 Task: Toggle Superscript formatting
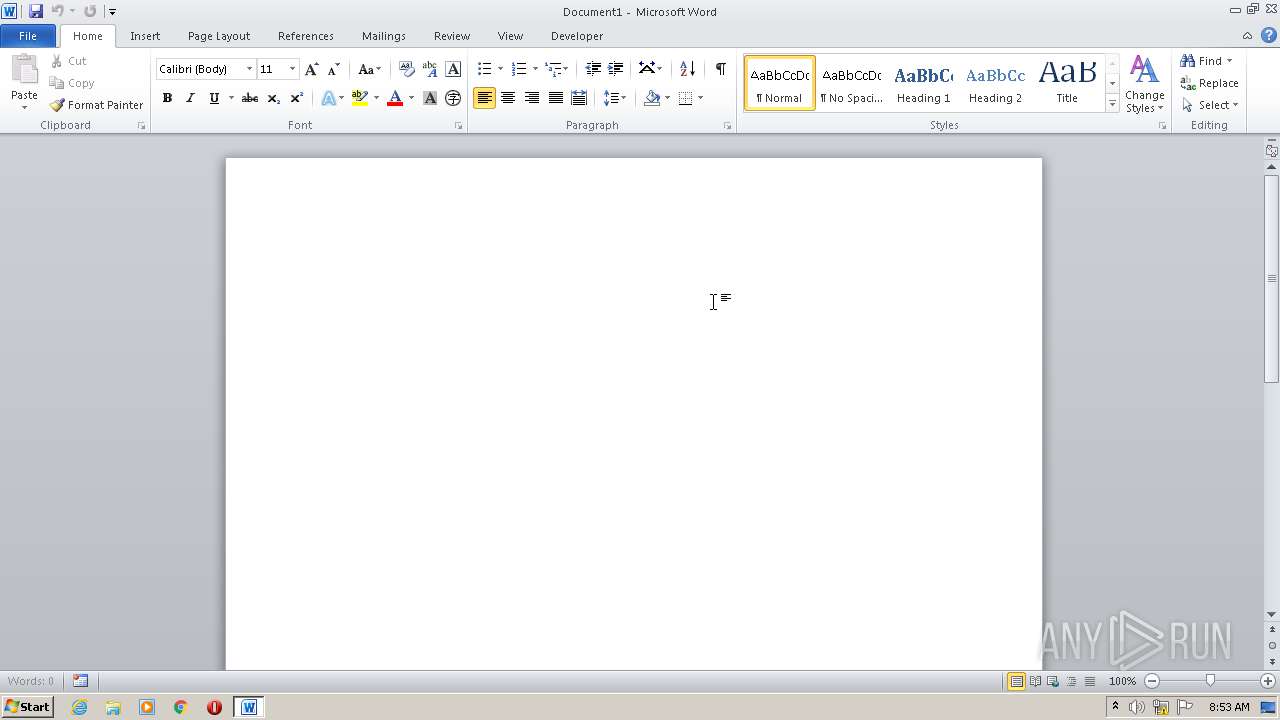click(x=296, y=98)
